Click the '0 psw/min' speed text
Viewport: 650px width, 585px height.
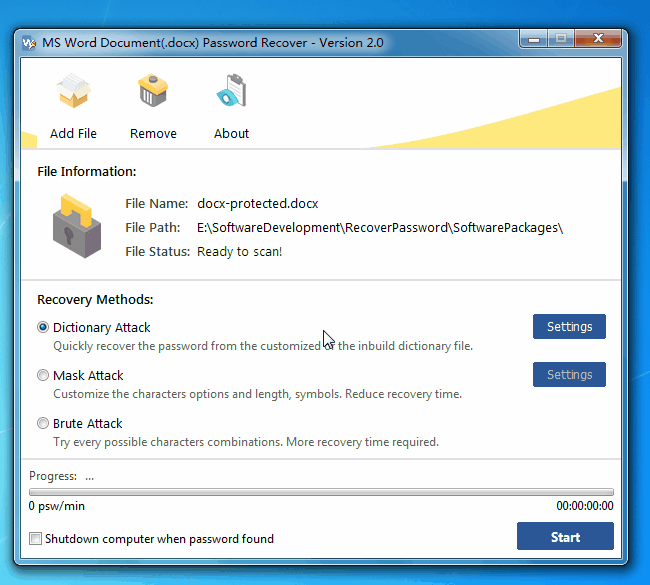[57, 506]
